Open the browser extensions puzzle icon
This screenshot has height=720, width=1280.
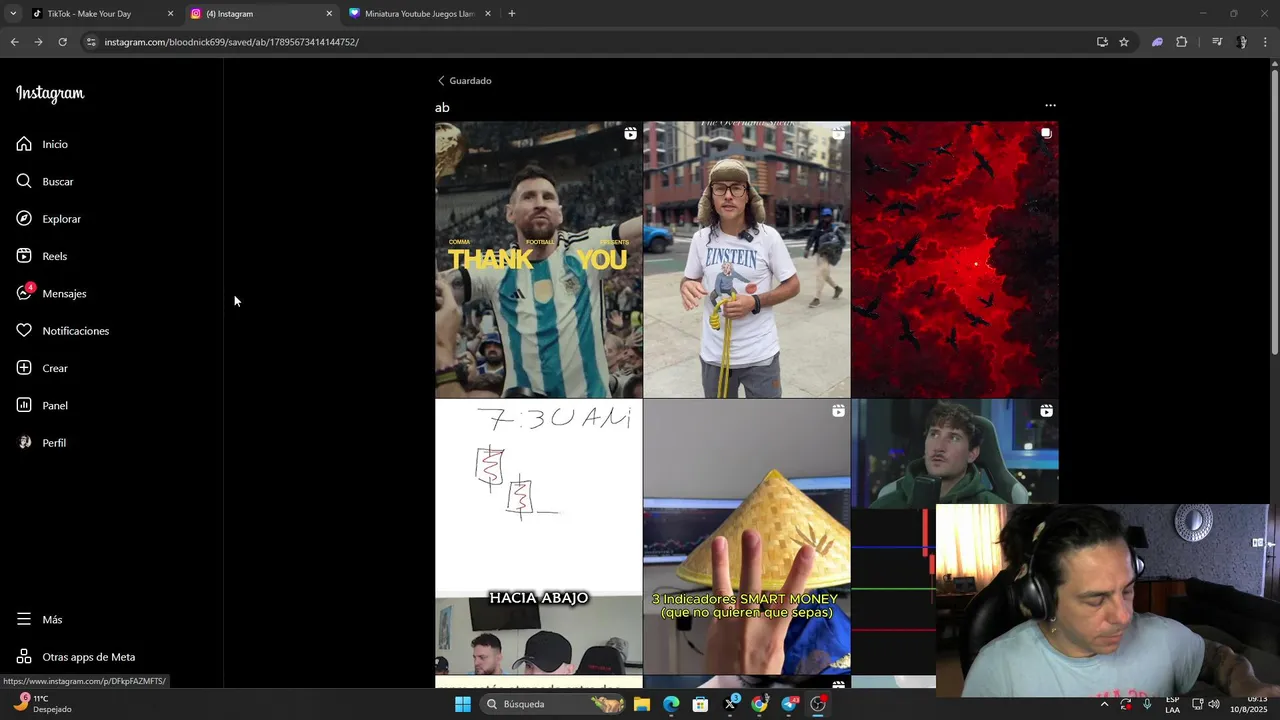pos(1181,42)
